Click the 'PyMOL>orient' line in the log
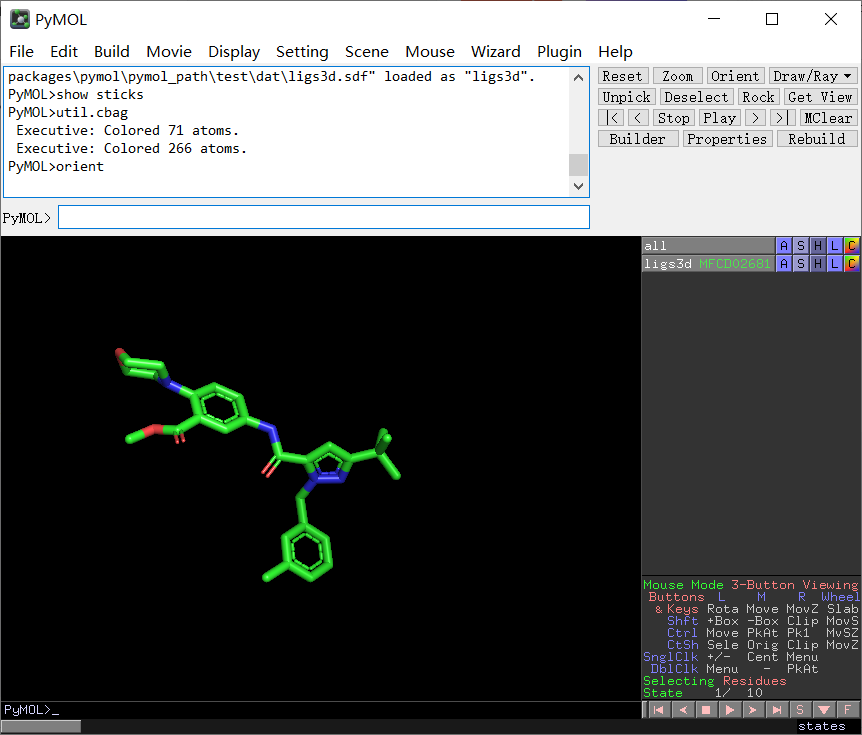The width and height of the screenshot is (862, 735). point(56,167)
